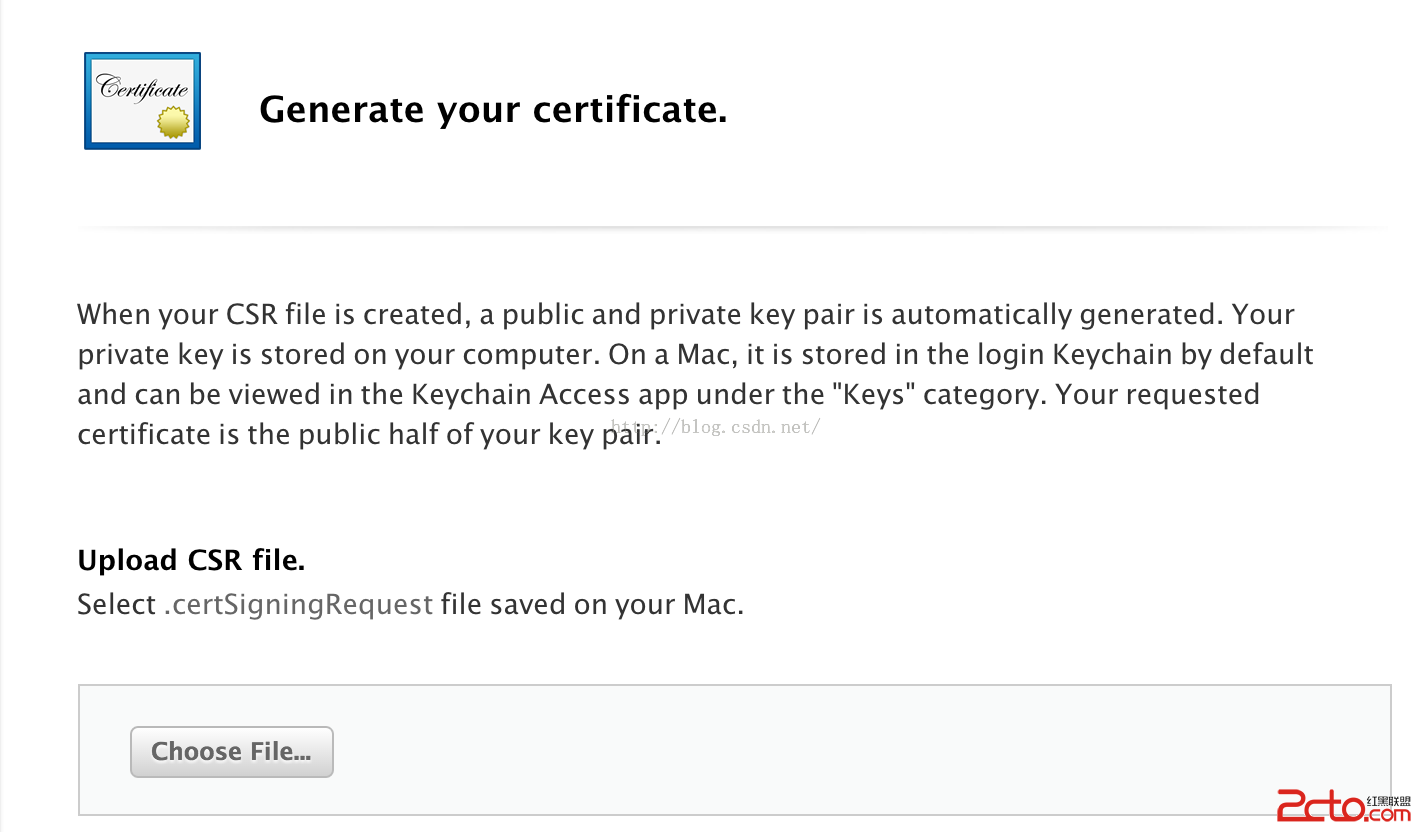
Task: Click the cursive Certificate text inside the icon
Action: coord(142,88)
